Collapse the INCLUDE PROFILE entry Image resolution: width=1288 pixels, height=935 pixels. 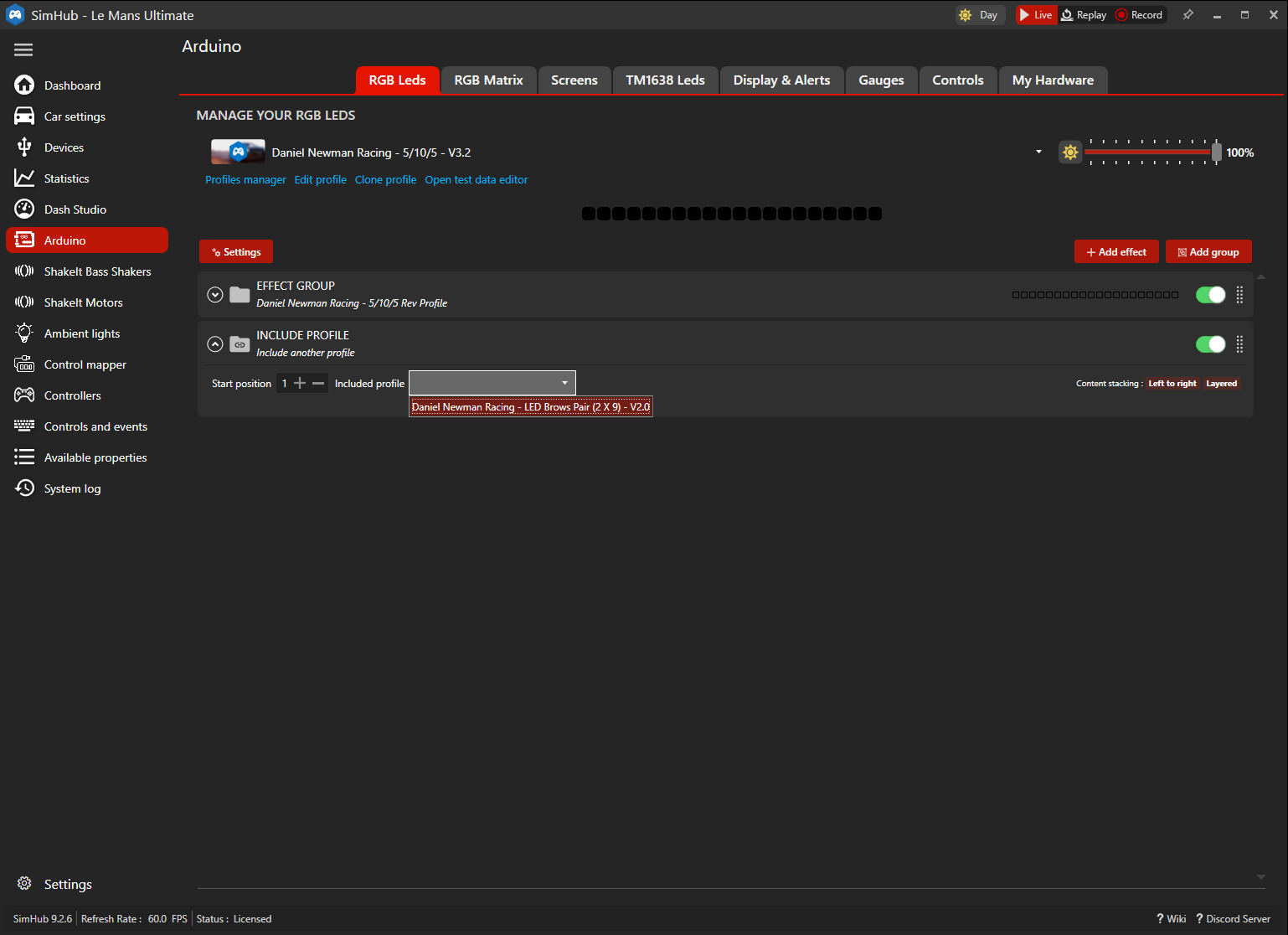[215, 344]
